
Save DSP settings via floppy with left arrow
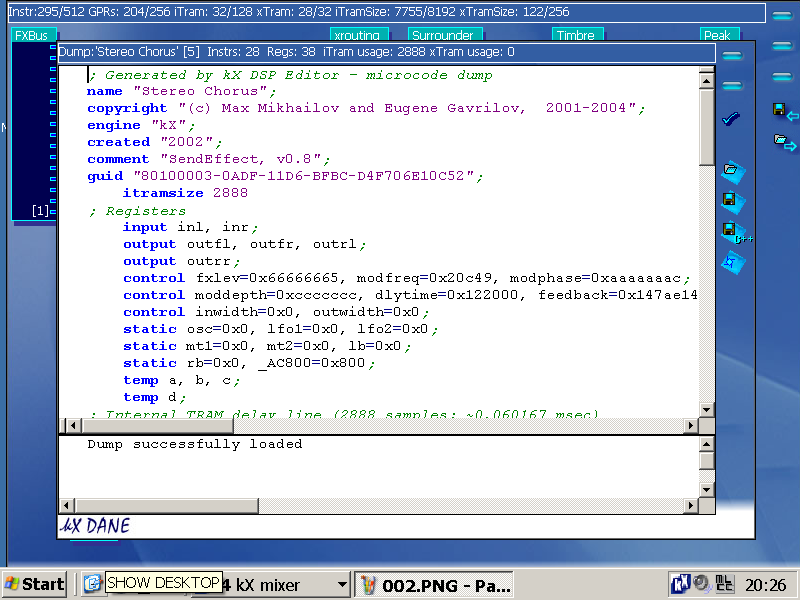(785, 111)
